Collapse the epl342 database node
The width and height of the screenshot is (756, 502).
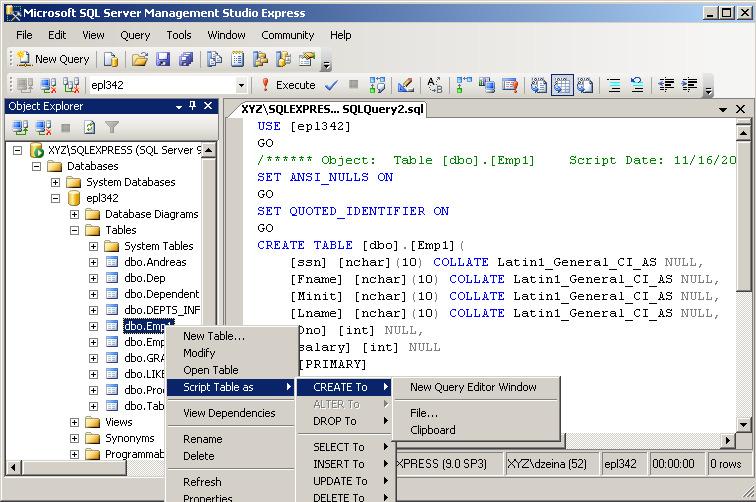click(55, 198)
